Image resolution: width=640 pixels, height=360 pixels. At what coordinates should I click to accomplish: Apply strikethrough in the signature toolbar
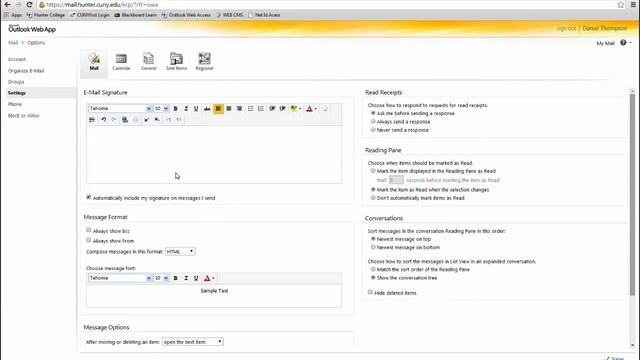[207, 109]
